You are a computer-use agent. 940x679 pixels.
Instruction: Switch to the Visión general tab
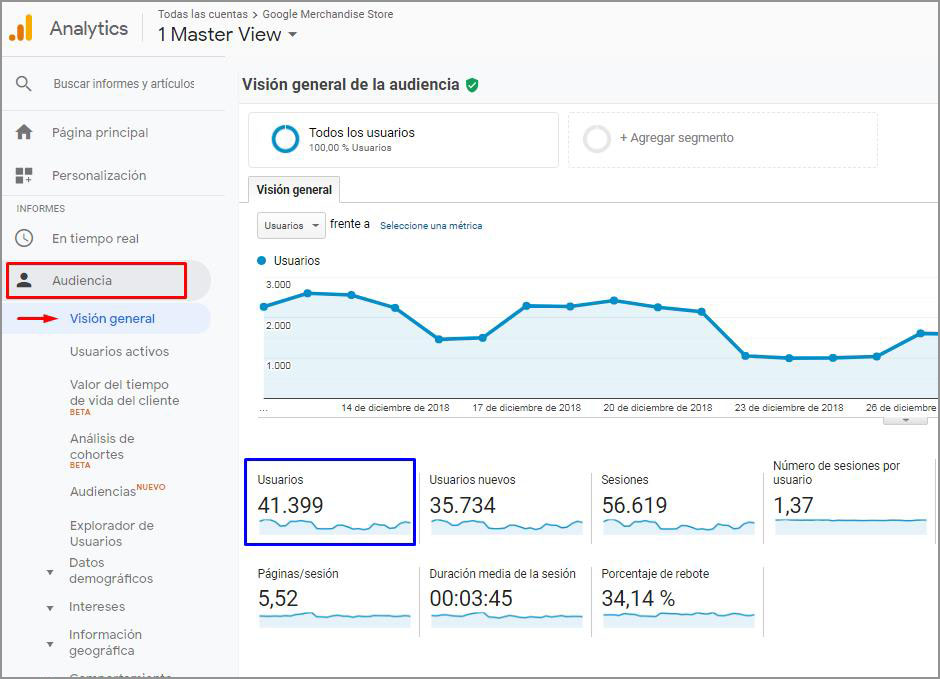(x=293, y=189)
